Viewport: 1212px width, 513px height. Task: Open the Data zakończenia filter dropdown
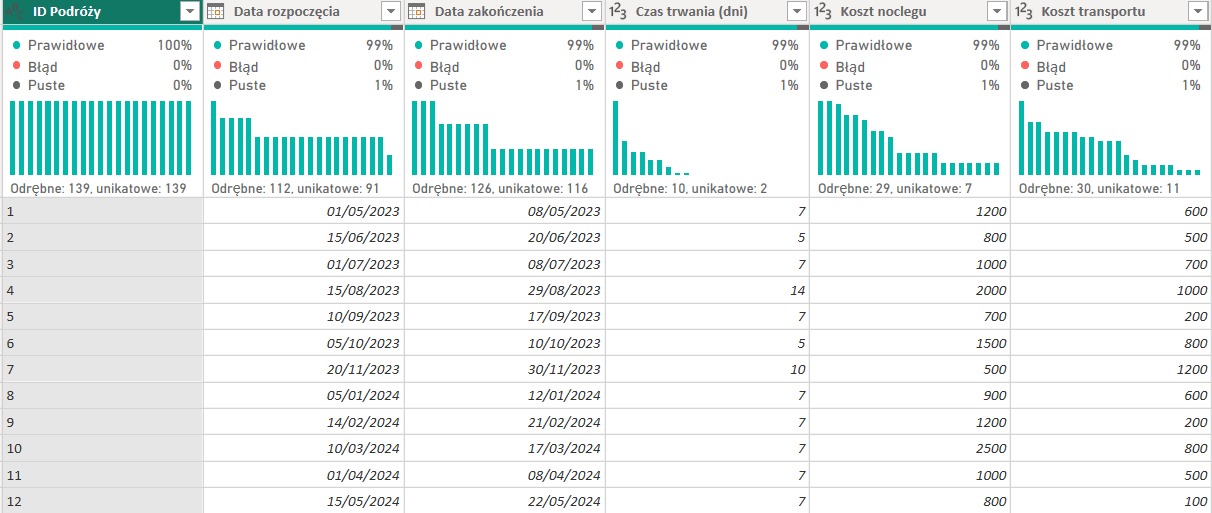[592, 12]
